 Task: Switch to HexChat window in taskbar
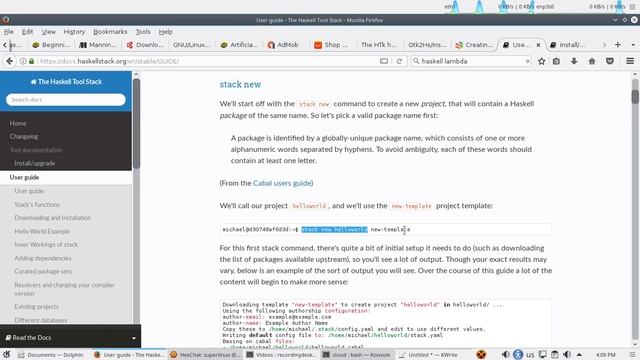click(206, 355)
